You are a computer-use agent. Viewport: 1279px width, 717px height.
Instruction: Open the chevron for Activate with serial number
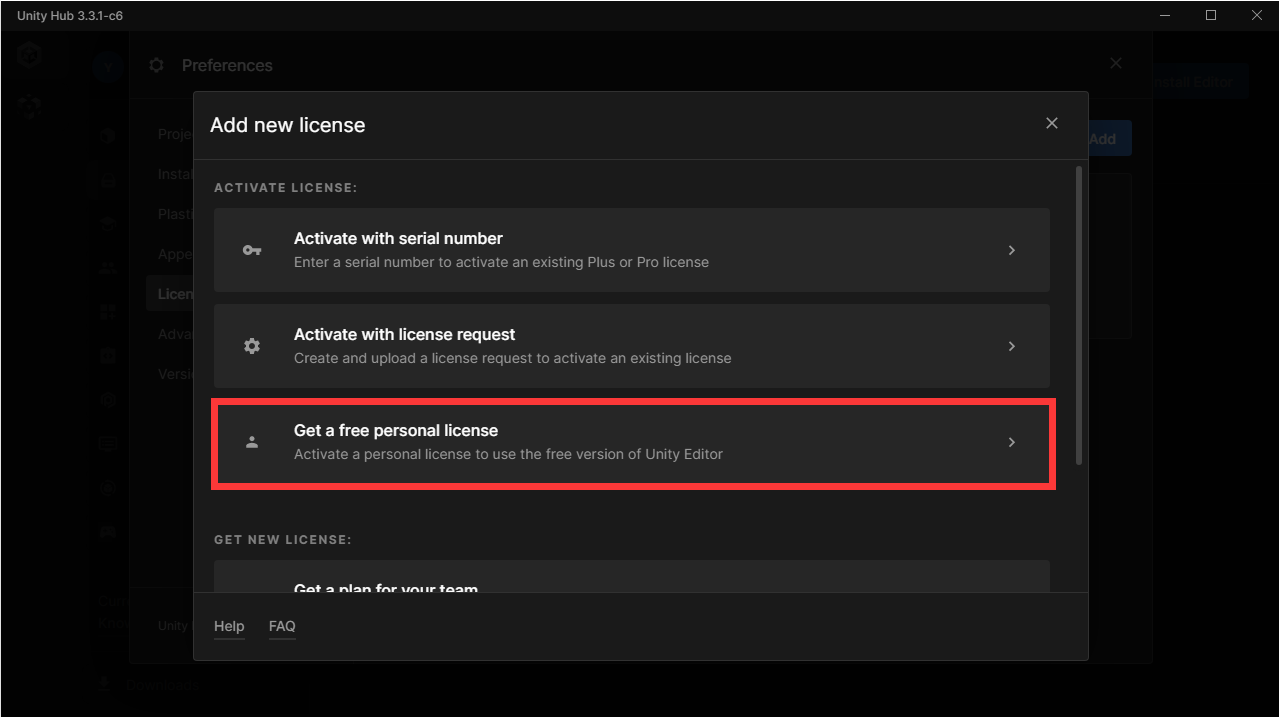tap(1011, 250)
